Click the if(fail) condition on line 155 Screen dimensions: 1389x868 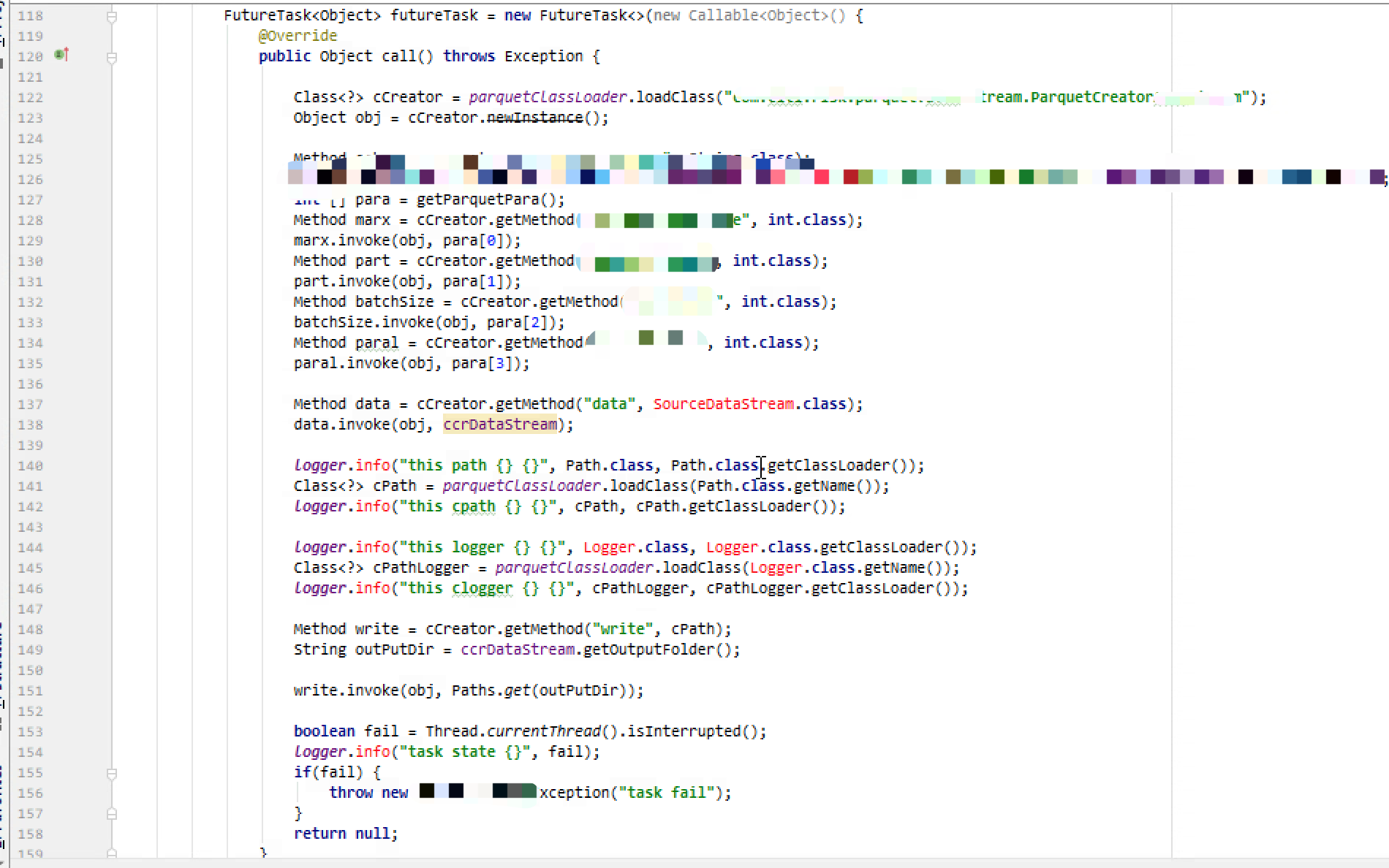tap(328, 772)
